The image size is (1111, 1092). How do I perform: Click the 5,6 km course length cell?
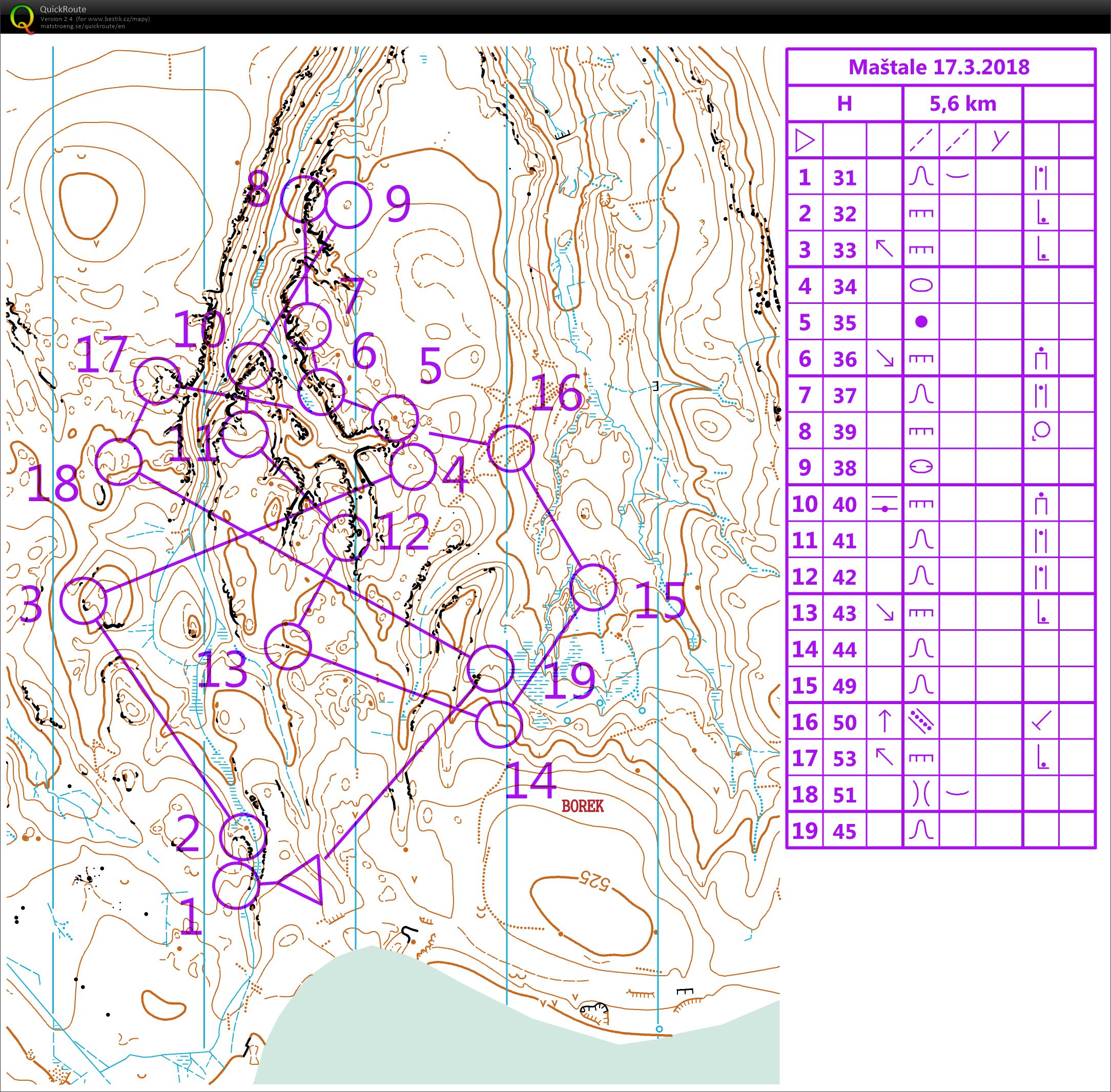962,104
